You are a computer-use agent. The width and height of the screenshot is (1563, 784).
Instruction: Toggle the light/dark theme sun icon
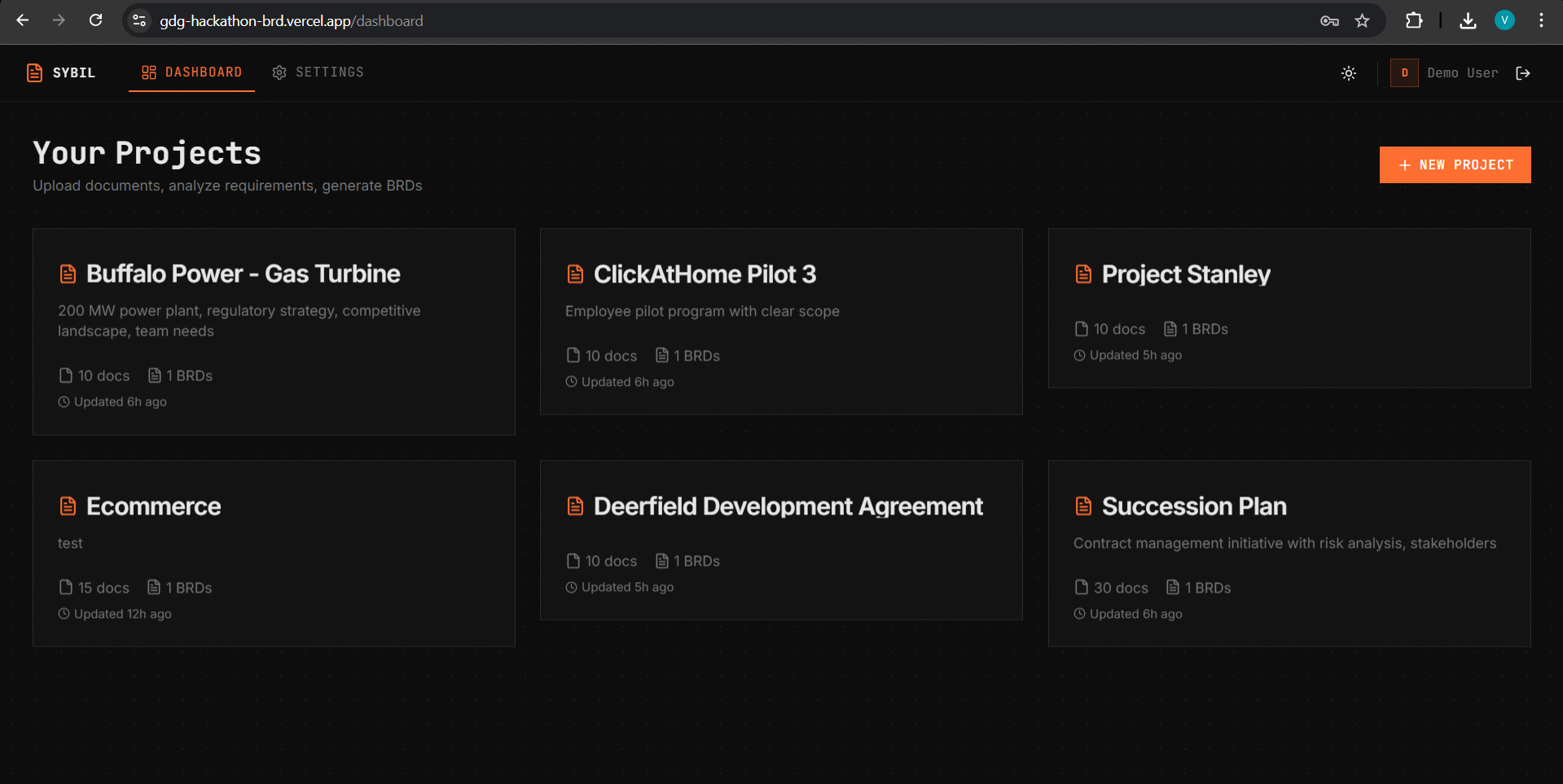click(x=1349, y=73)
